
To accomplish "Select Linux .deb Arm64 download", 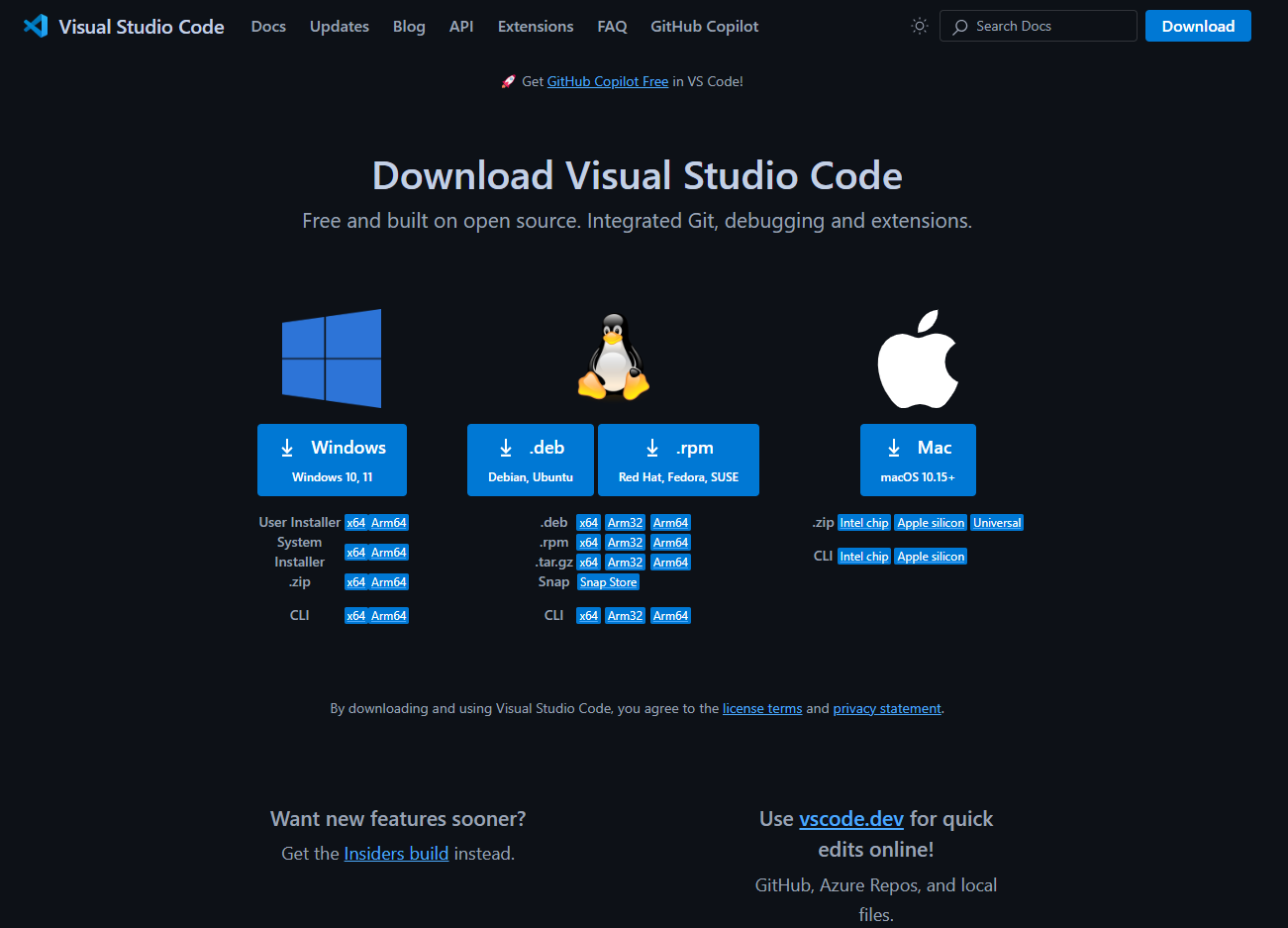I will (670, 523).
